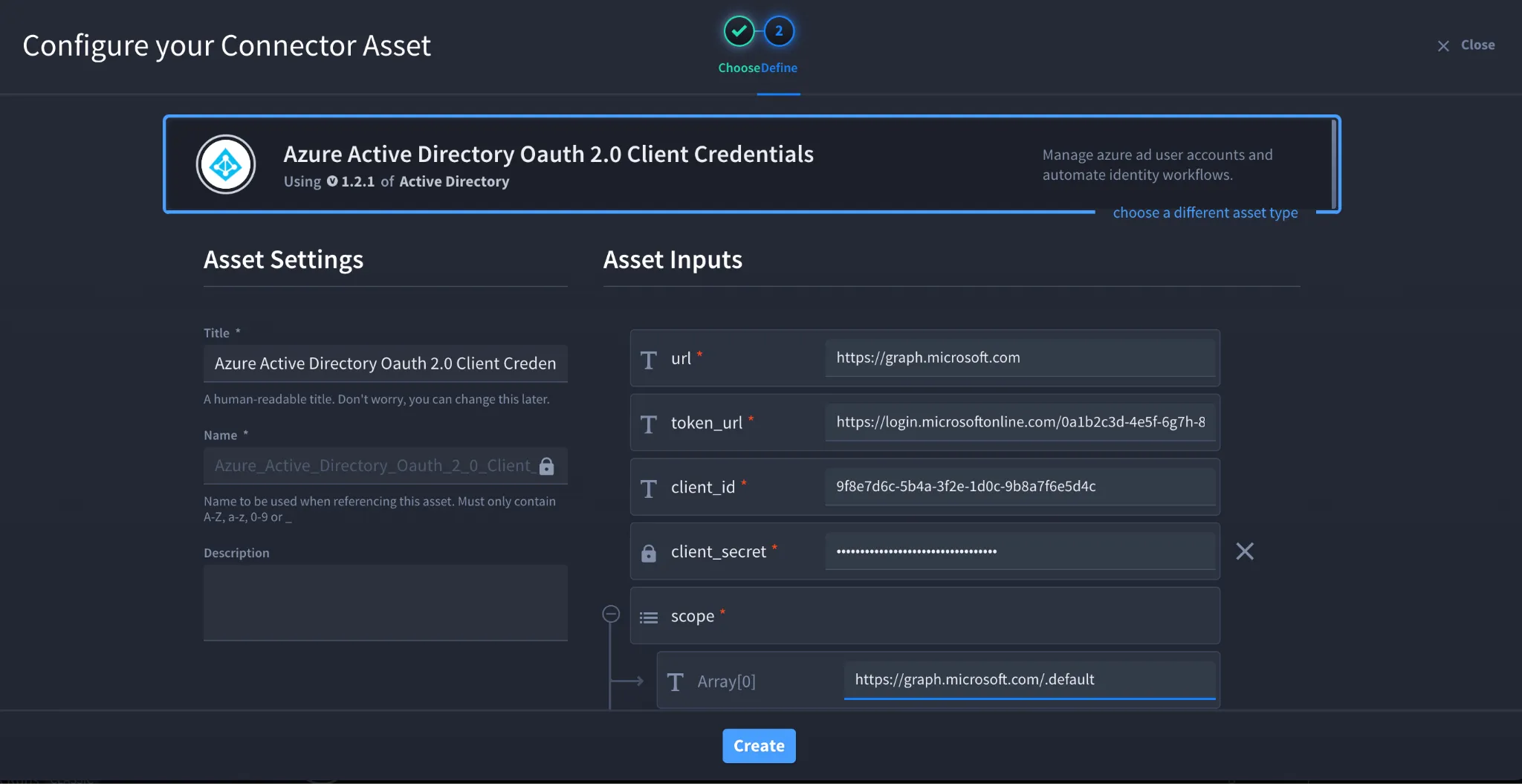Close the Configure Connector Asset dialog
This screenshot has height=784, width=1522.
click(x=1466, y=45)
